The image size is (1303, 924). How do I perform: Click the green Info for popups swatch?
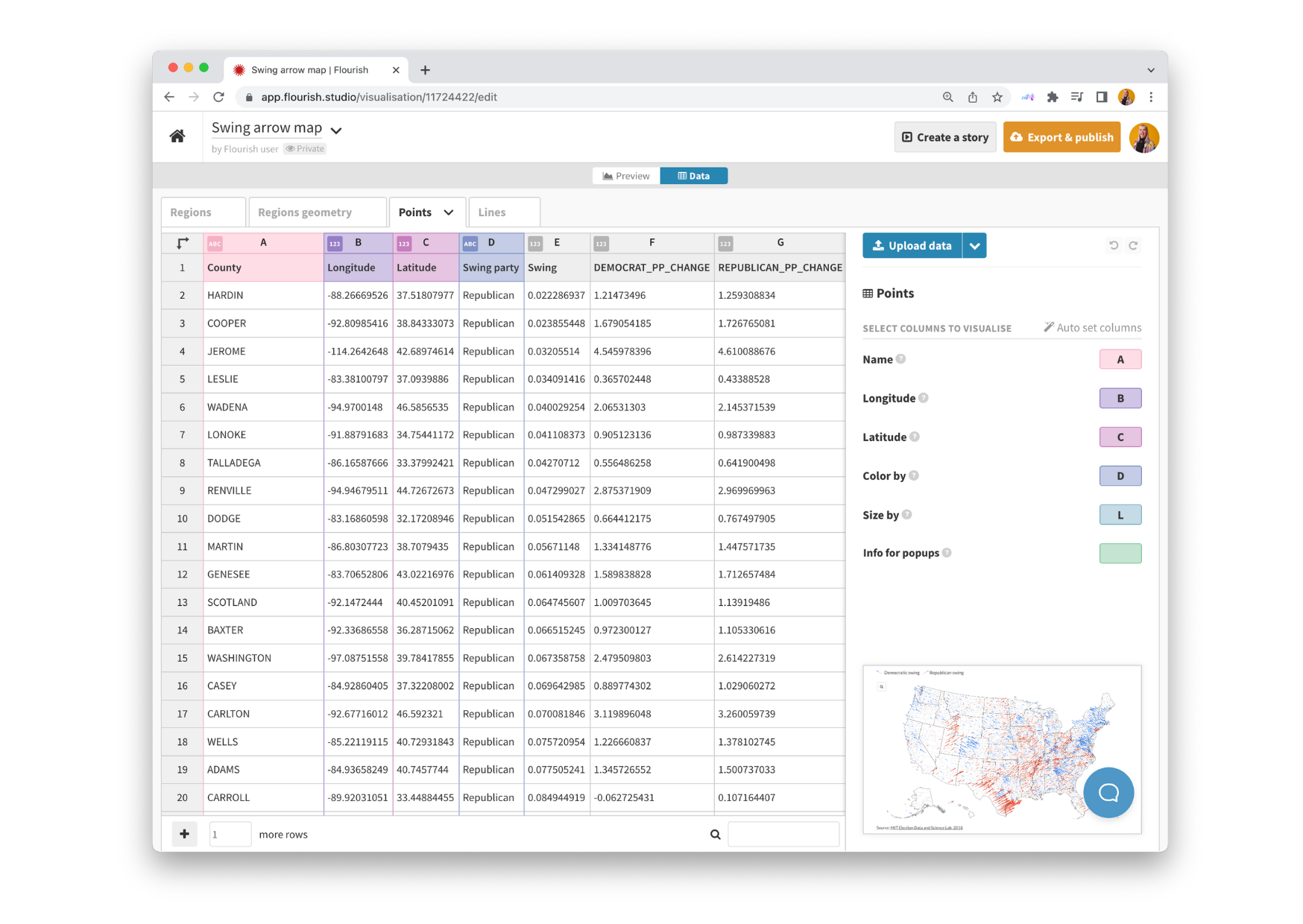pyautogui.click(x=1120, y=553)
